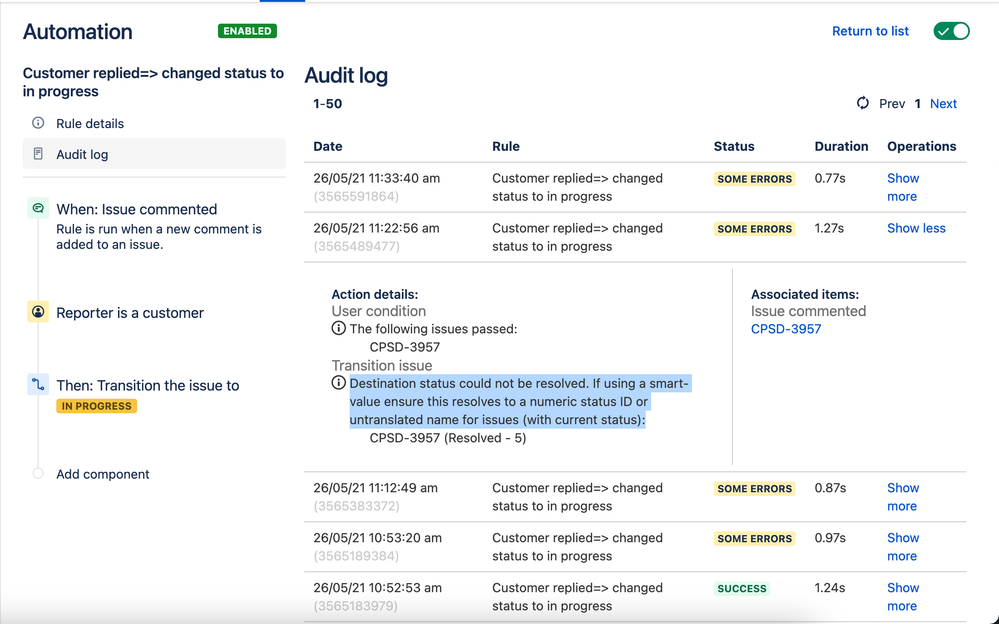Click the ENABLED status badge
The height and width of the screenshot is (624, 999).
(x=247, y=31)
